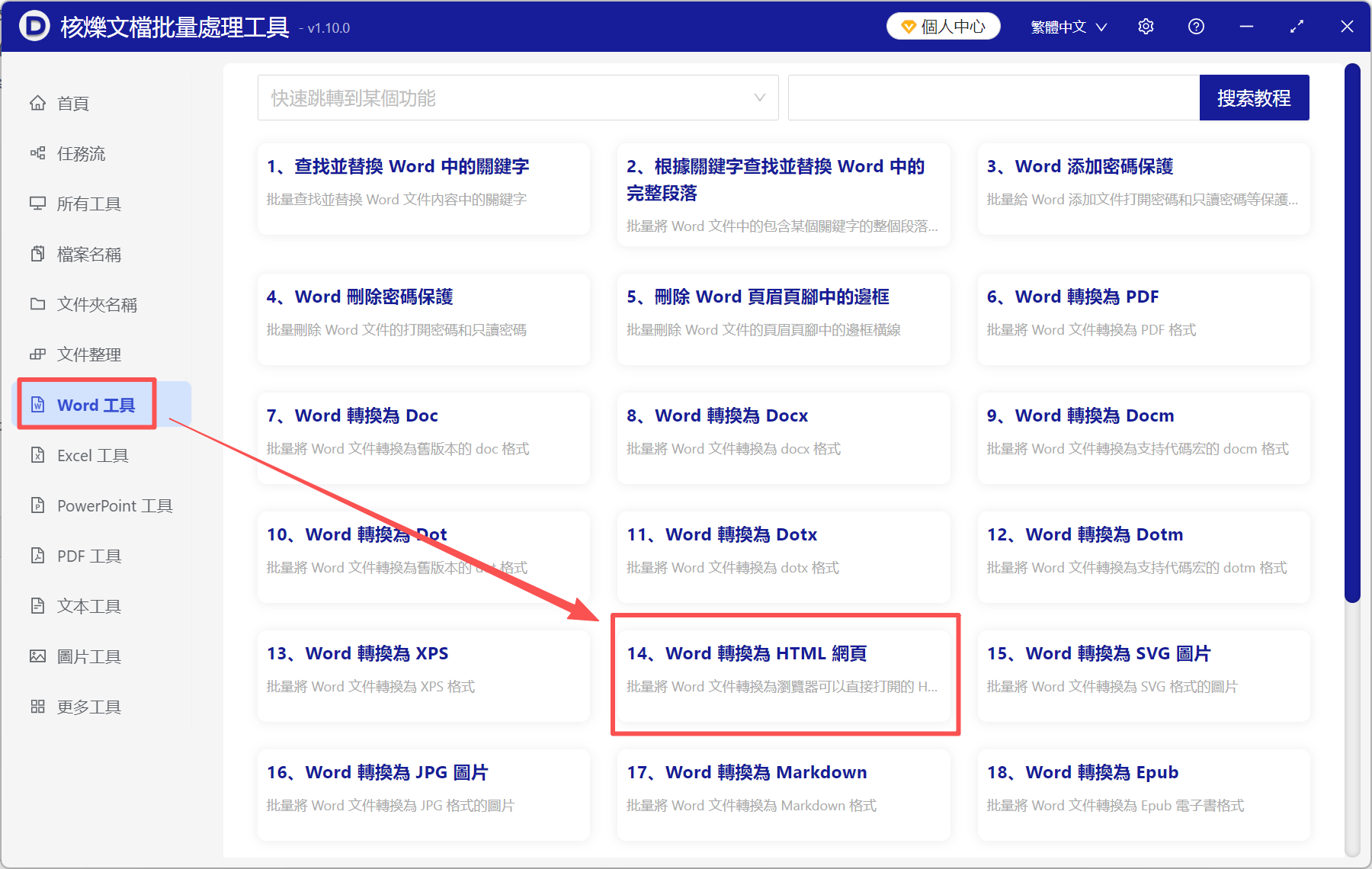The height and width of the screenshot is (869, 1372).
Task: Click the help question mark icon
Action: [1196, 26]
